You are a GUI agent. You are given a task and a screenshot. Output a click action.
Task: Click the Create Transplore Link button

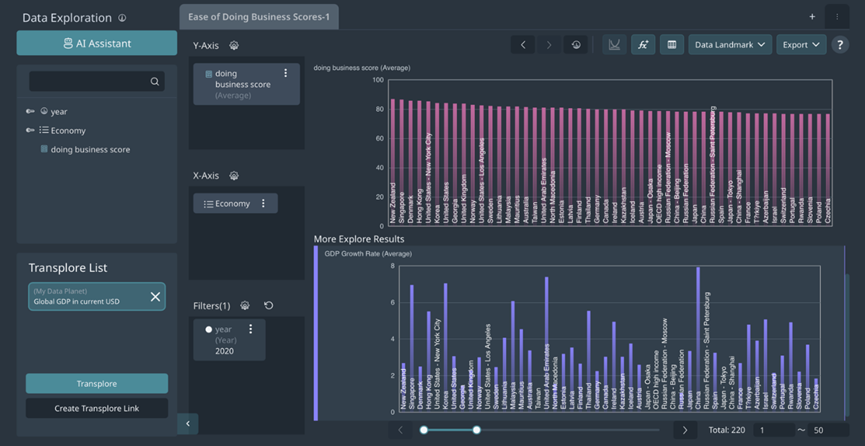(x=97, y=408)
